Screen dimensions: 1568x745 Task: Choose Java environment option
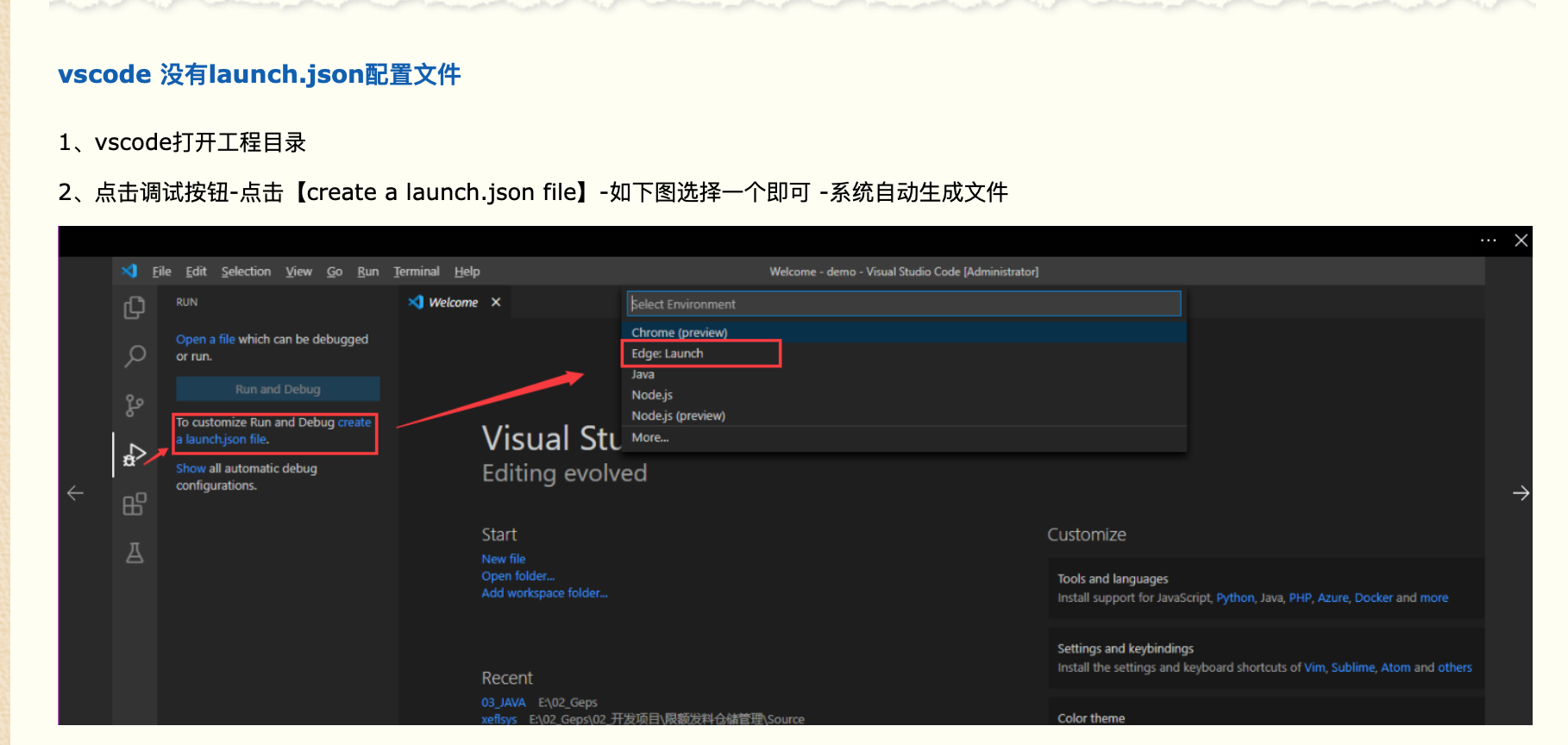(903, 374)
